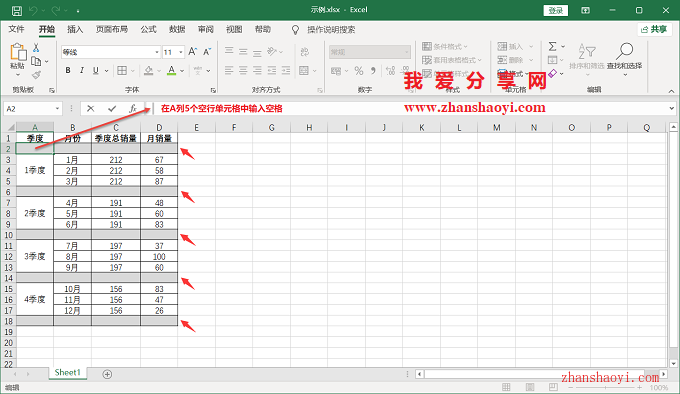
Task: Merge and center the selected cells
Action: click(304, 70)
